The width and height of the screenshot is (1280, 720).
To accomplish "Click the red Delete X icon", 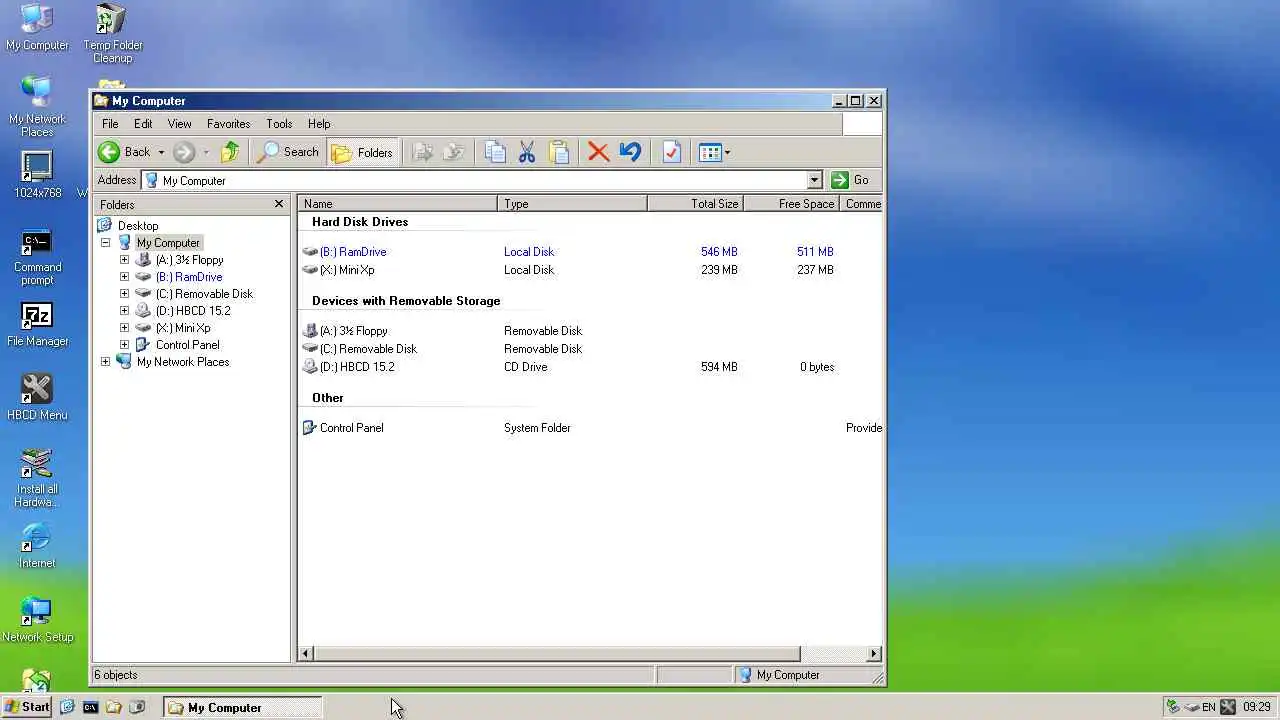I will pyautogui.click(x=598, y=152).
